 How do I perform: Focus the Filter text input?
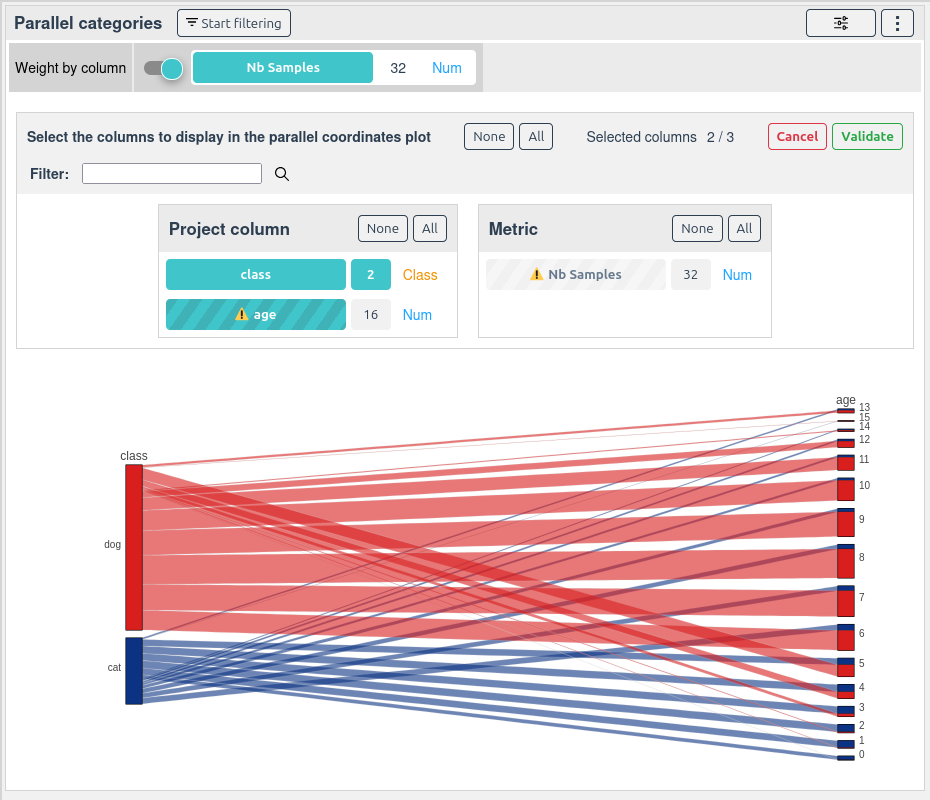click(x=172, y=173)
